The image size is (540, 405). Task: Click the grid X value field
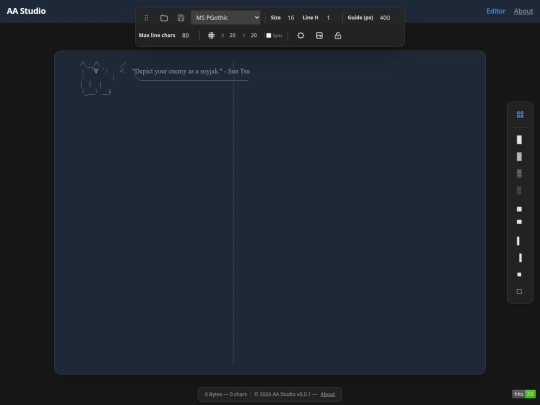click(233, 35)
